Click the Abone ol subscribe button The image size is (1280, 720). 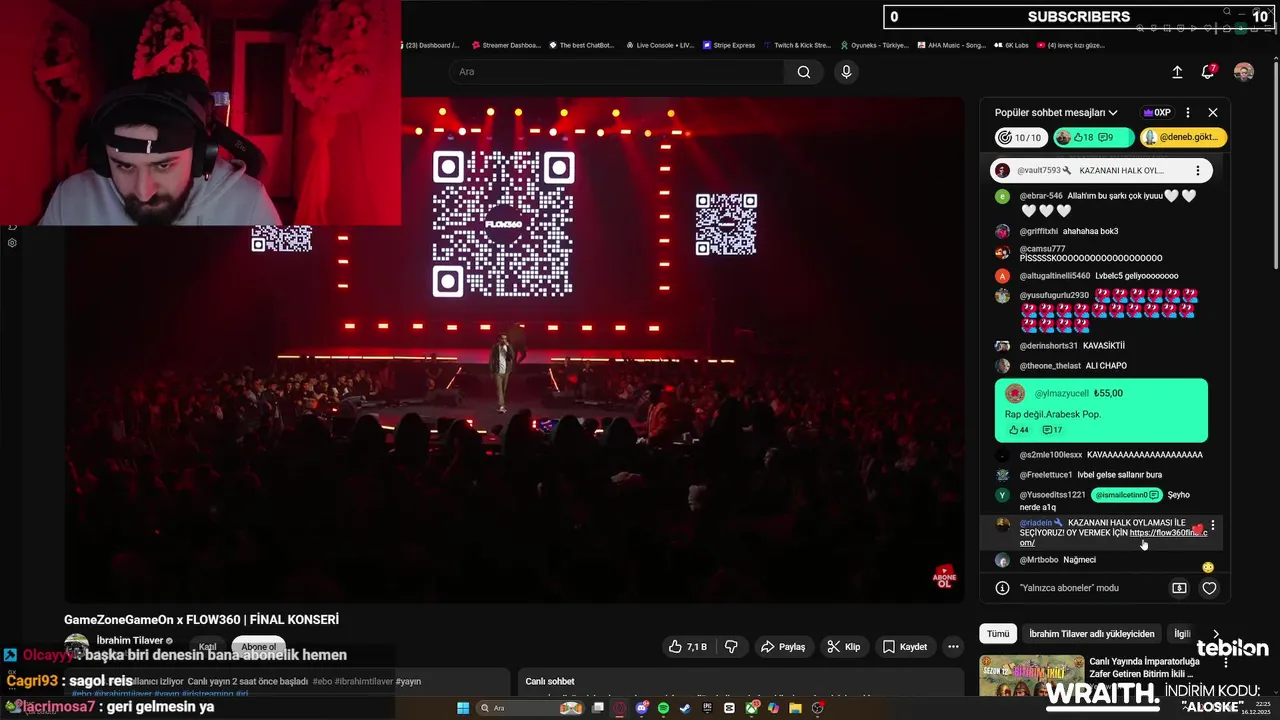pos(259,647)
